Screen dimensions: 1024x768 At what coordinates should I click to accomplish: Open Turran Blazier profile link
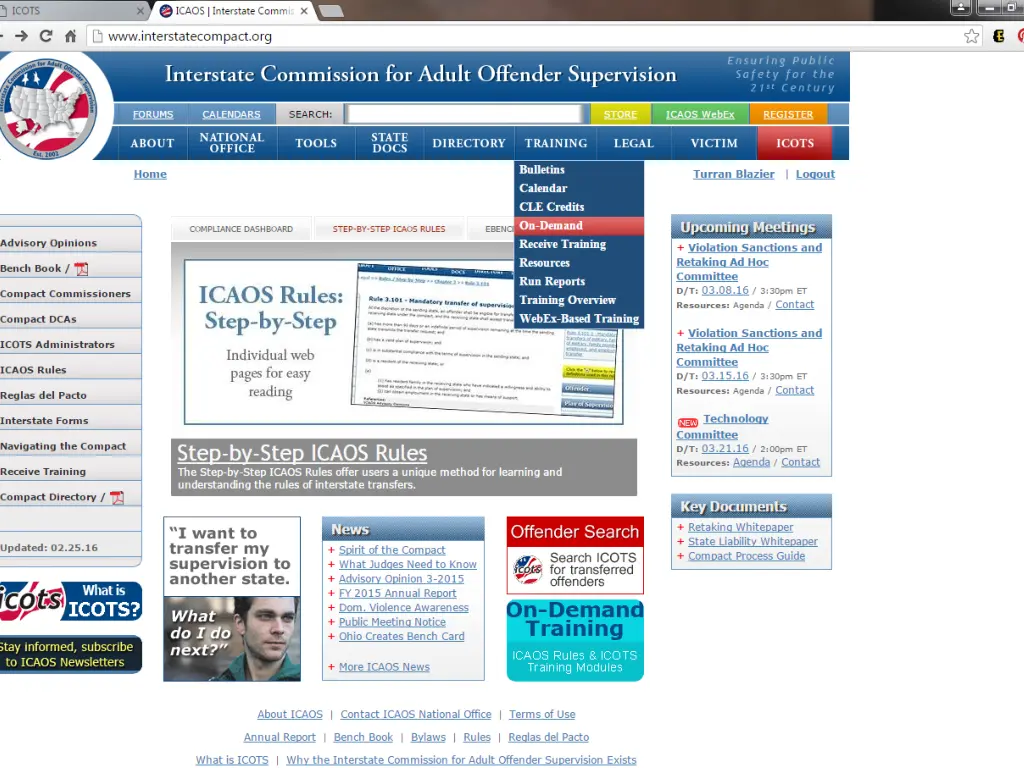pos(733,174)
